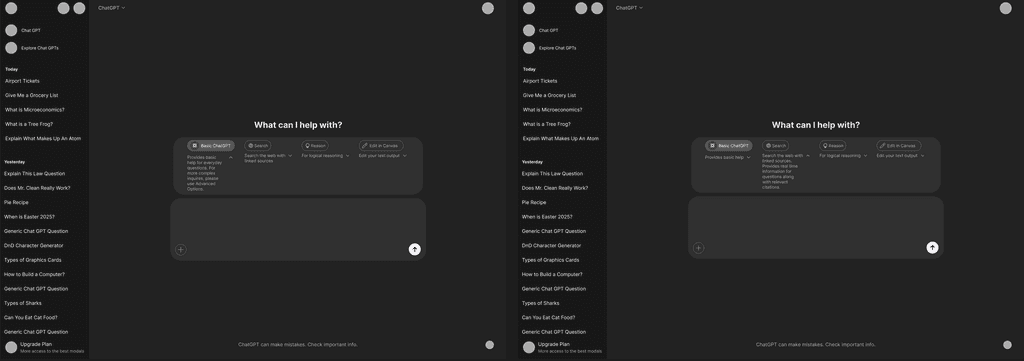Open ChatGPT model dropdown in right mockup header
This screenshot has height=361, width=1024.
[630, 8]
